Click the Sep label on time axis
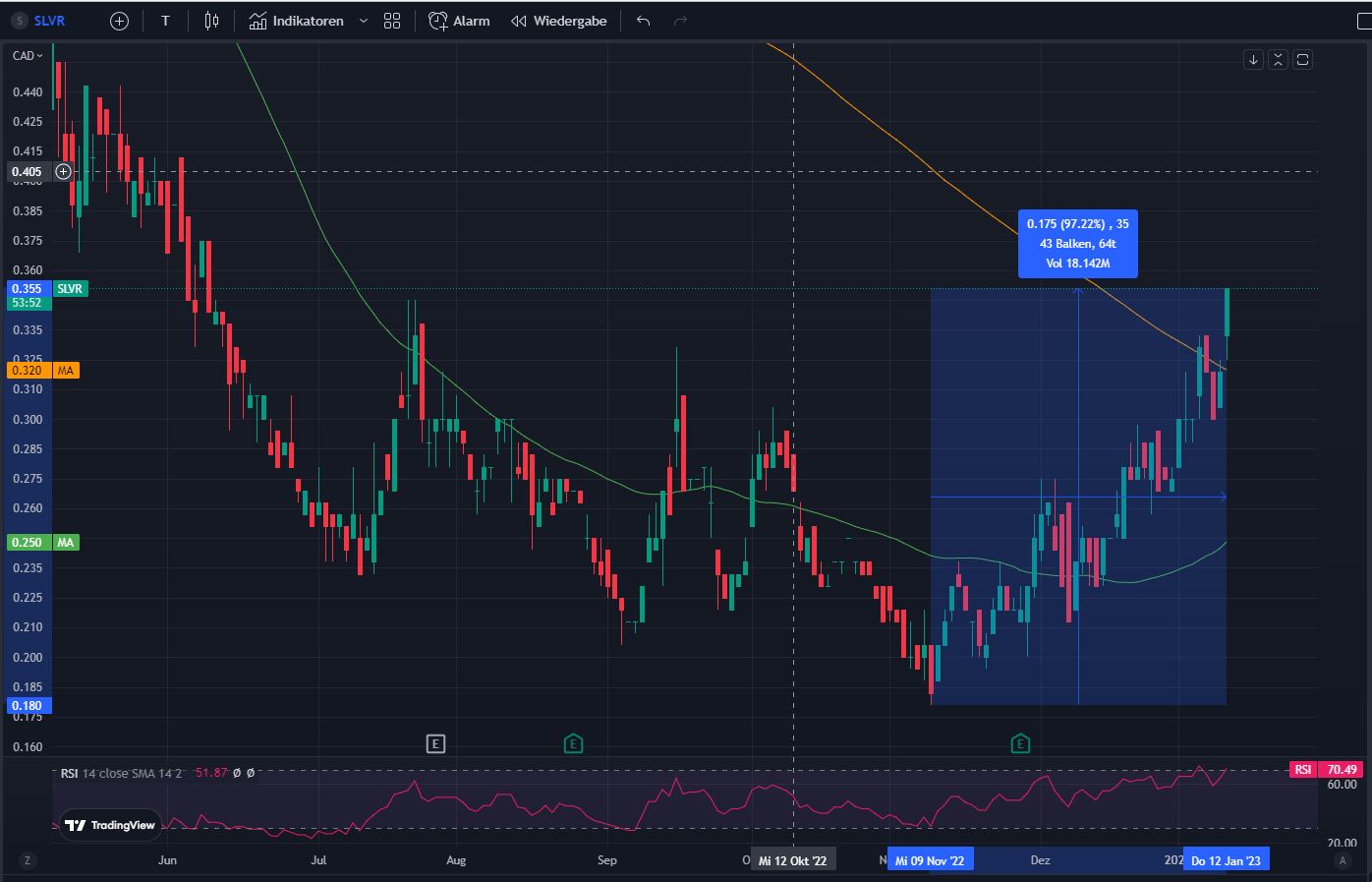Viewport: 1372px width, 882px height. [x=607, y=860]
